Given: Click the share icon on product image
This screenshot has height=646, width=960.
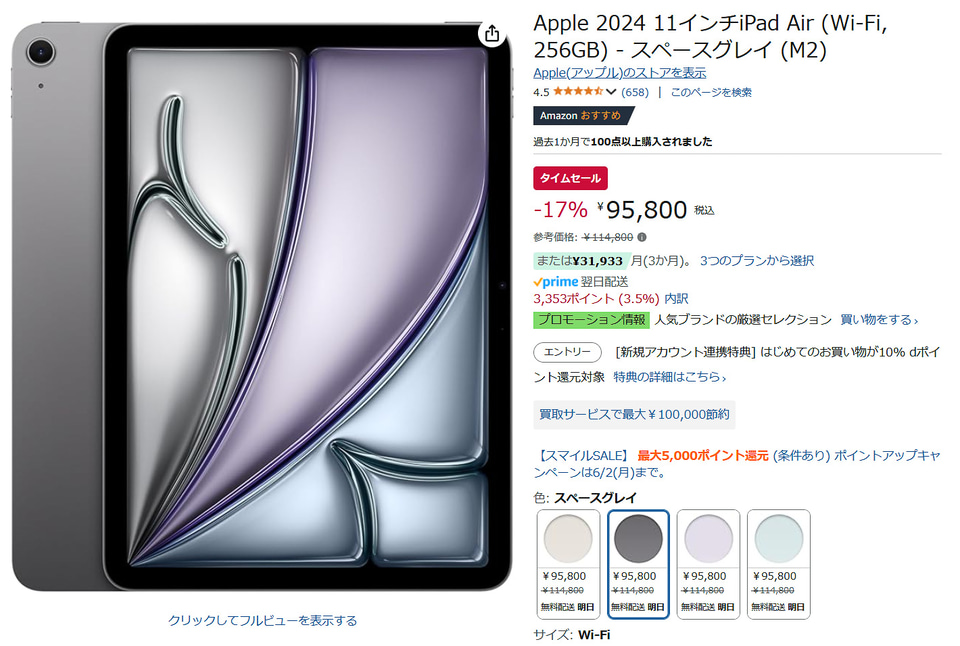Looking at the screenshot, I should coord(492,34).
